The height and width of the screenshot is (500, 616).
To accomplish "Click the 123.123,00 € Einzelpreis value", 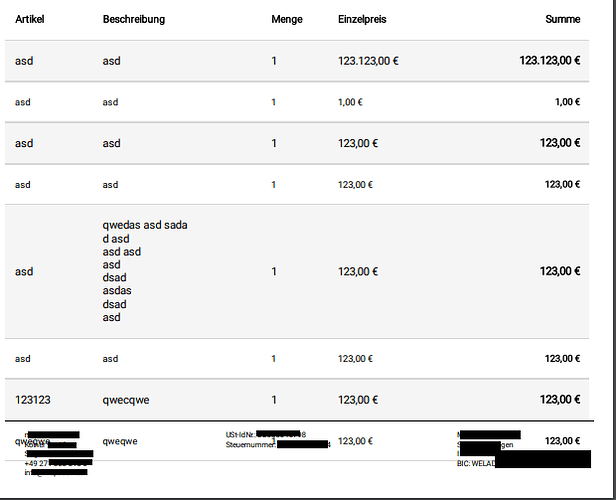I will (368, 61).
